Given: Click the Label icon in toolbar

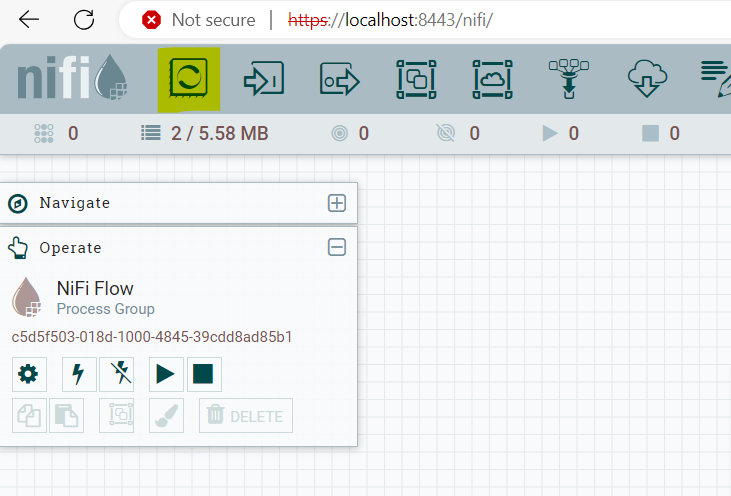Looking at the screenshot, I should coord(715,78).
